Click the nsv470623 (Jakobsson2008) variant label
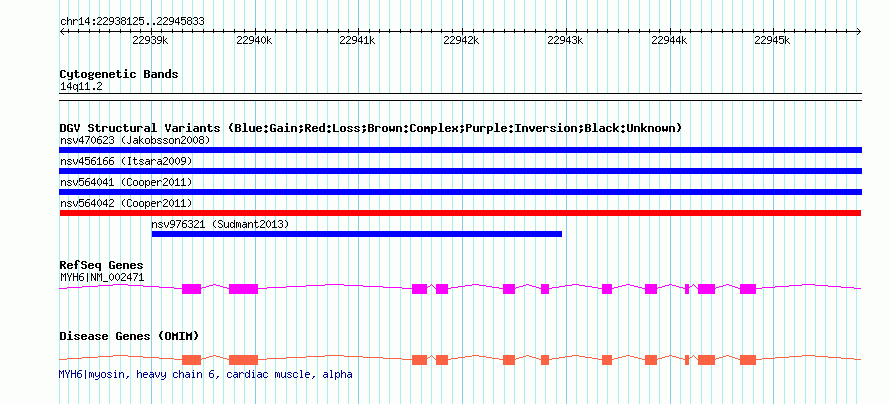 point(135,140)
